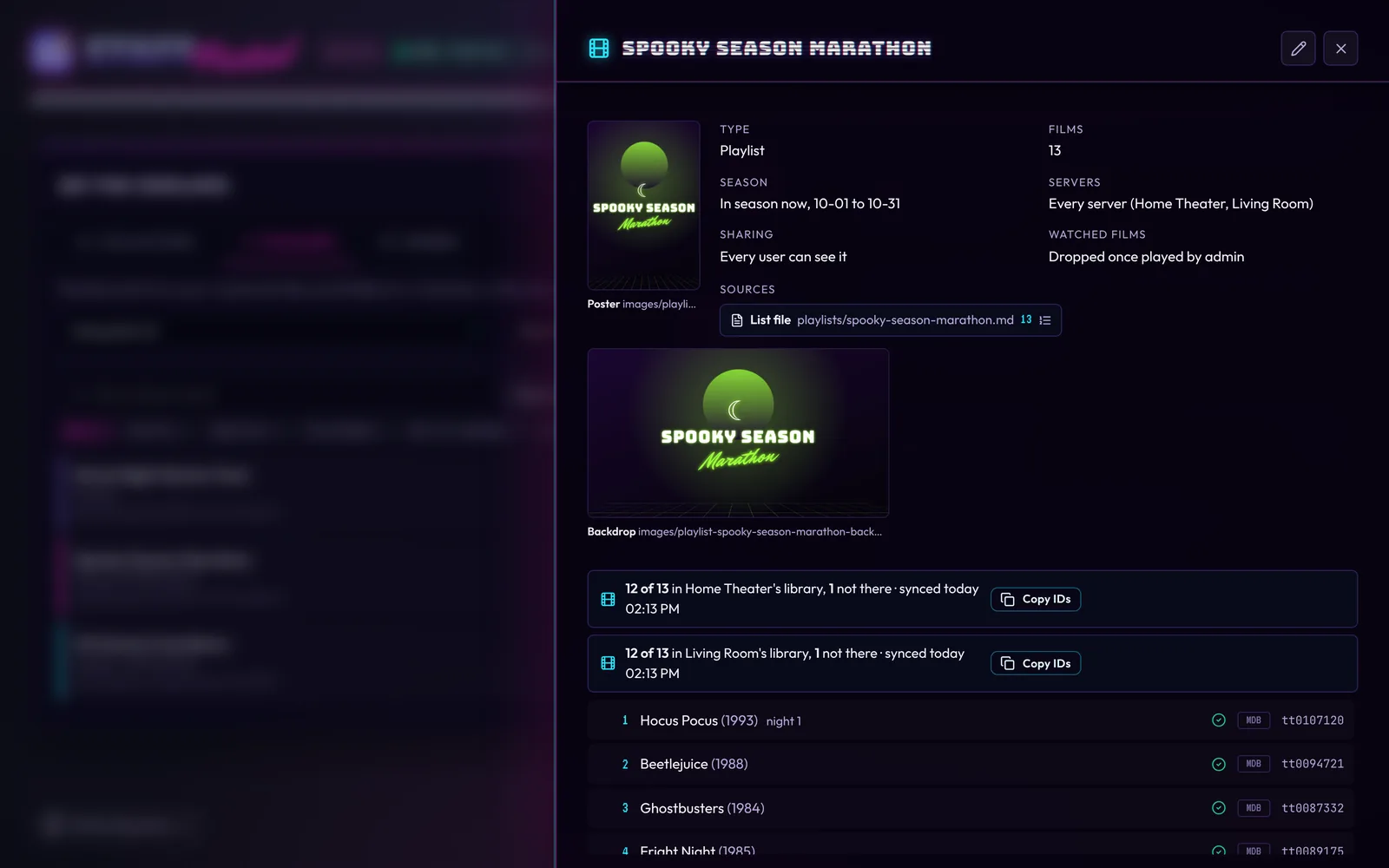The image size is (1389, 868).
Task: Click the Films count value under FILMS label
Action: (x=1055, y=151)
